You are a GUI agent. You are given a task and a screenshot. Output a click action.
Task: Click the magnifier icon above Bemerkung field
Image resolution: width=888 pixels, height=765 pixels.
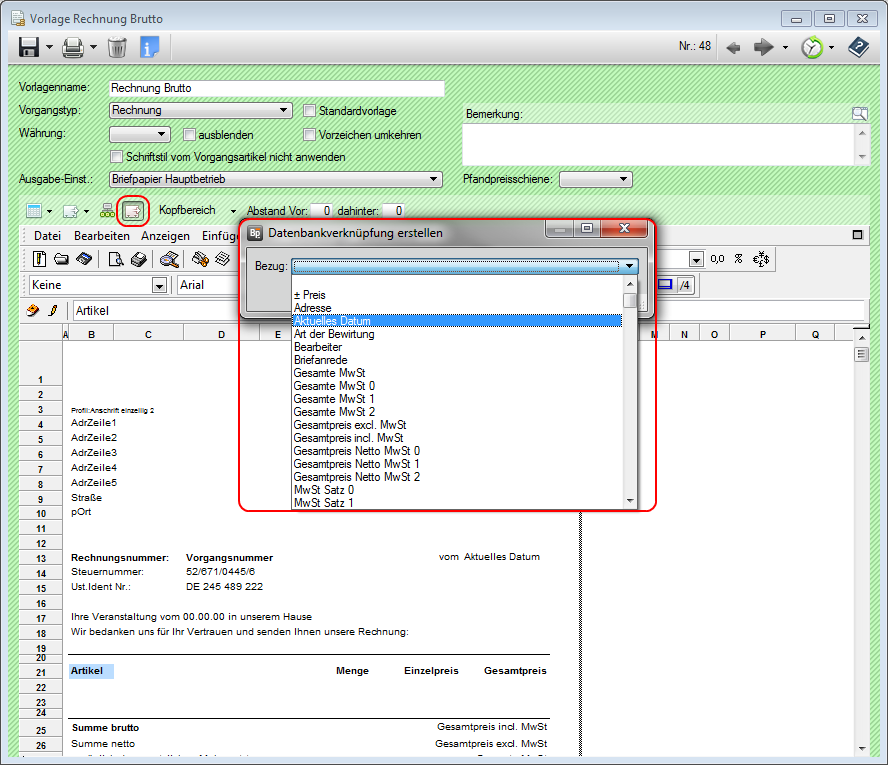[x=859, y=114]
